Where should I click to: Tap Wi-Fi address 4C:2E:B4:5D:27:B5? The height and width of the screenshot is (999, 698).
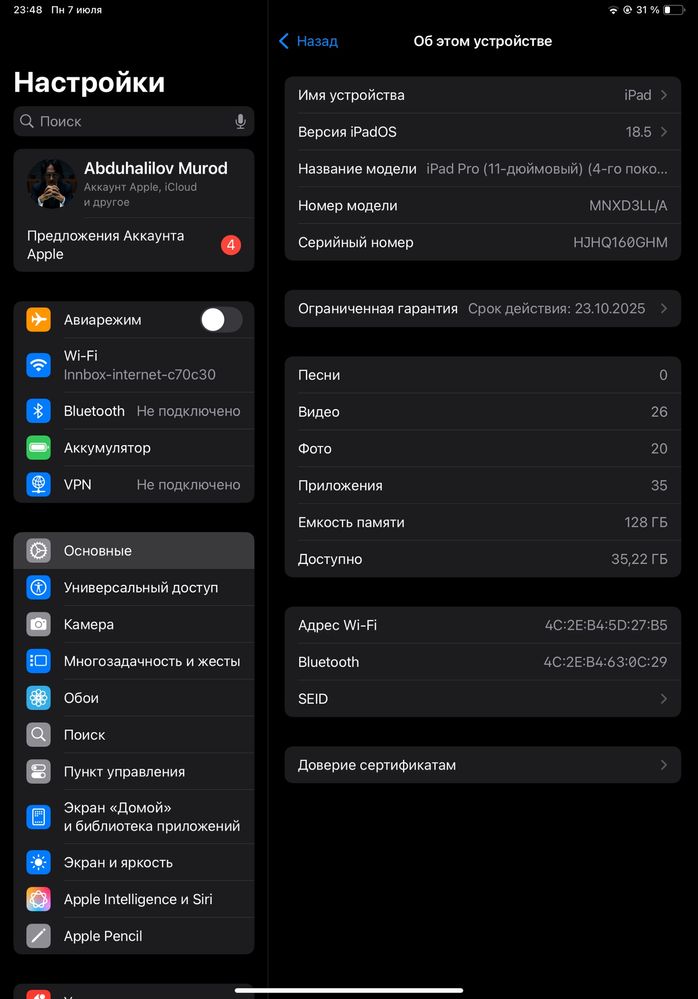[606, 625]
